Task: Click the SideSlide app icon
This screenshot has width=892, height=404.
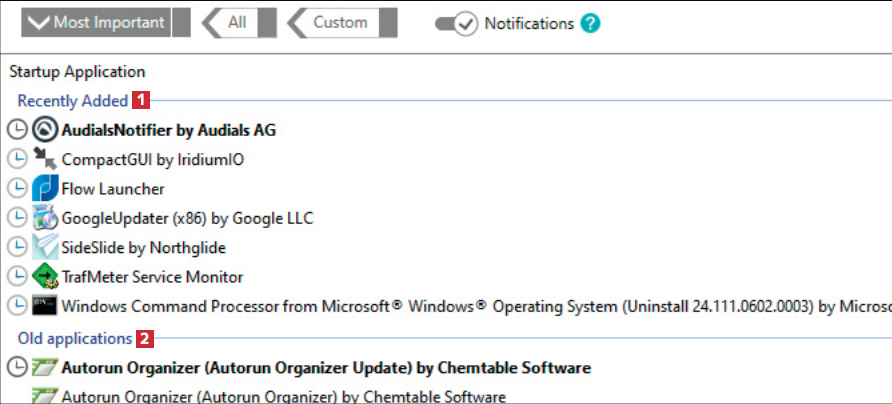Action: [45, 247]
